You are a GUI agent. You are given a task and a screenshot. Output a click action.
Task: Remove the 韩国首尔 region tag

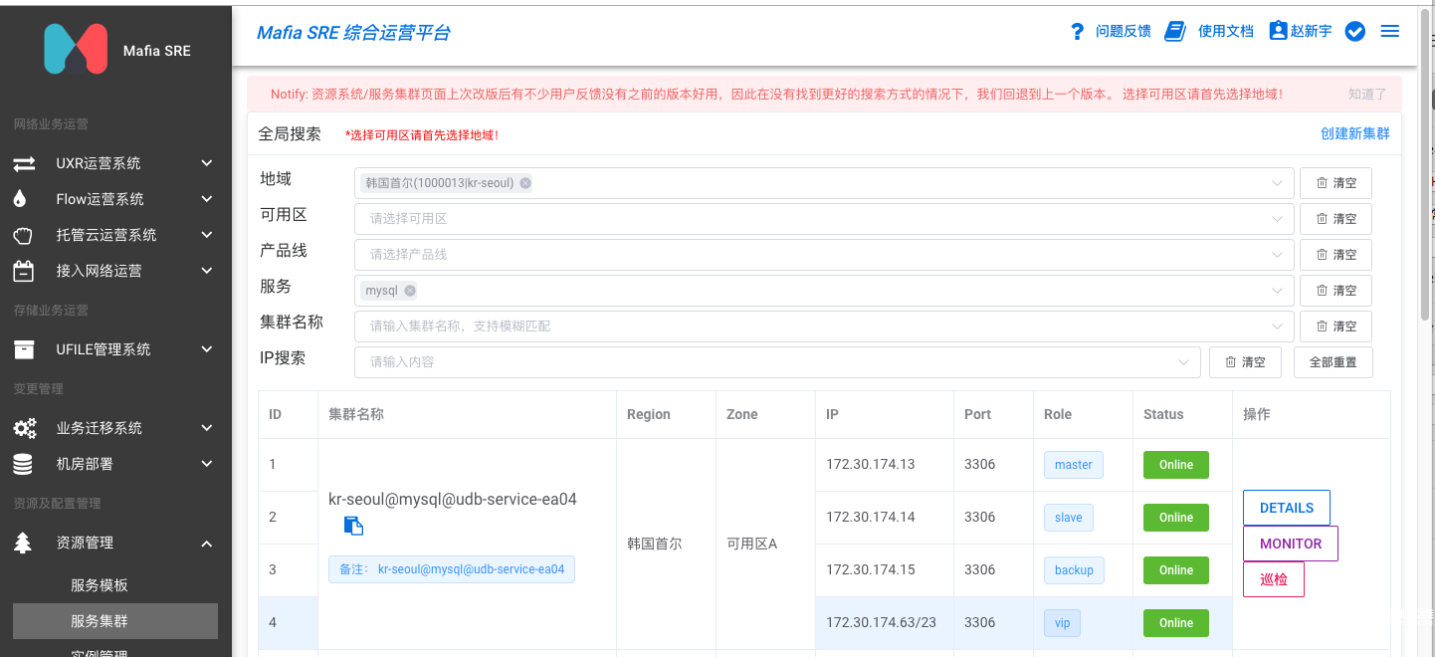[x=525, y=183]
